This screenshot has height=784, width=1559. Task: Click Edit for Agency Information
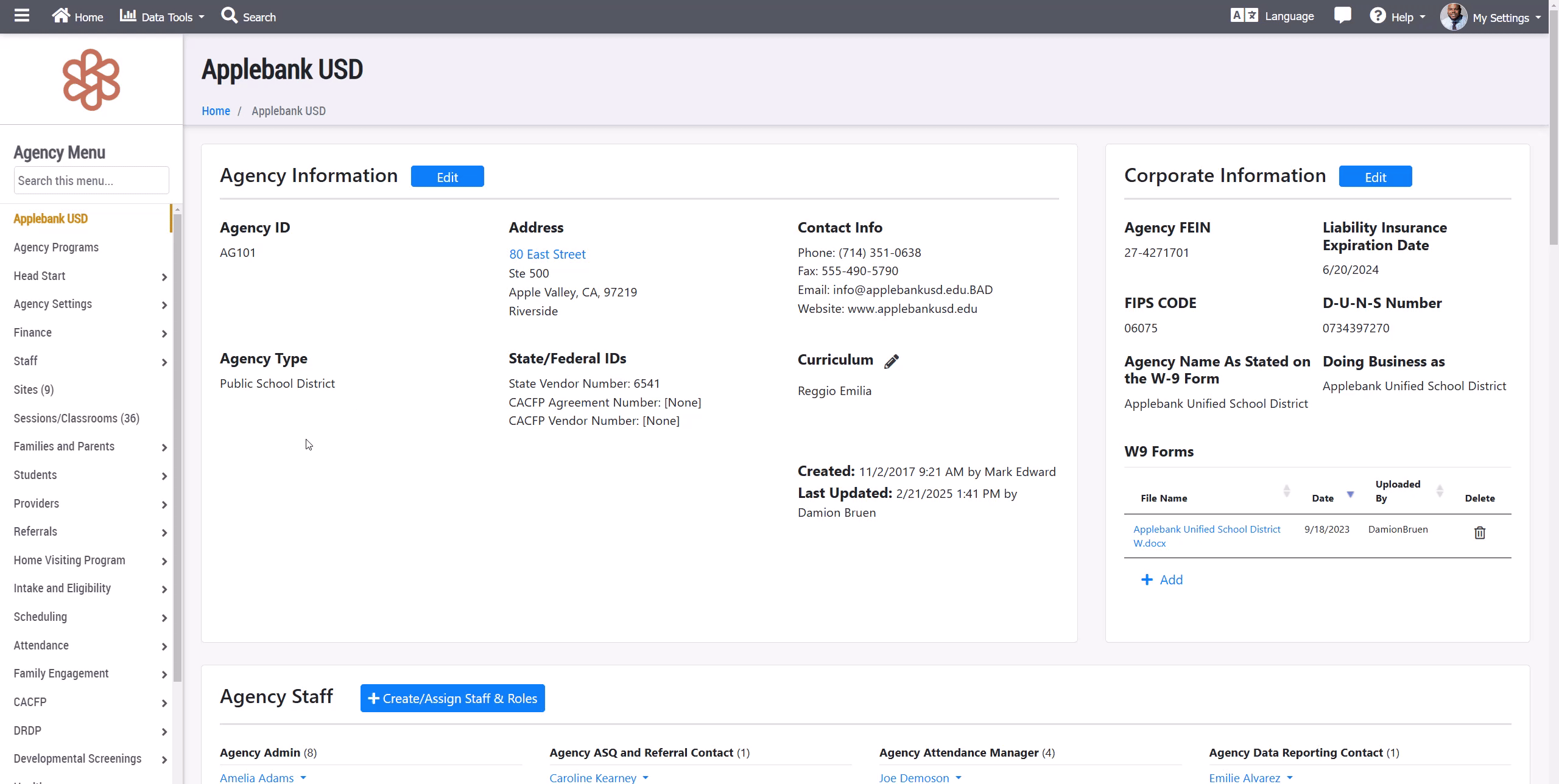(447, 177)
